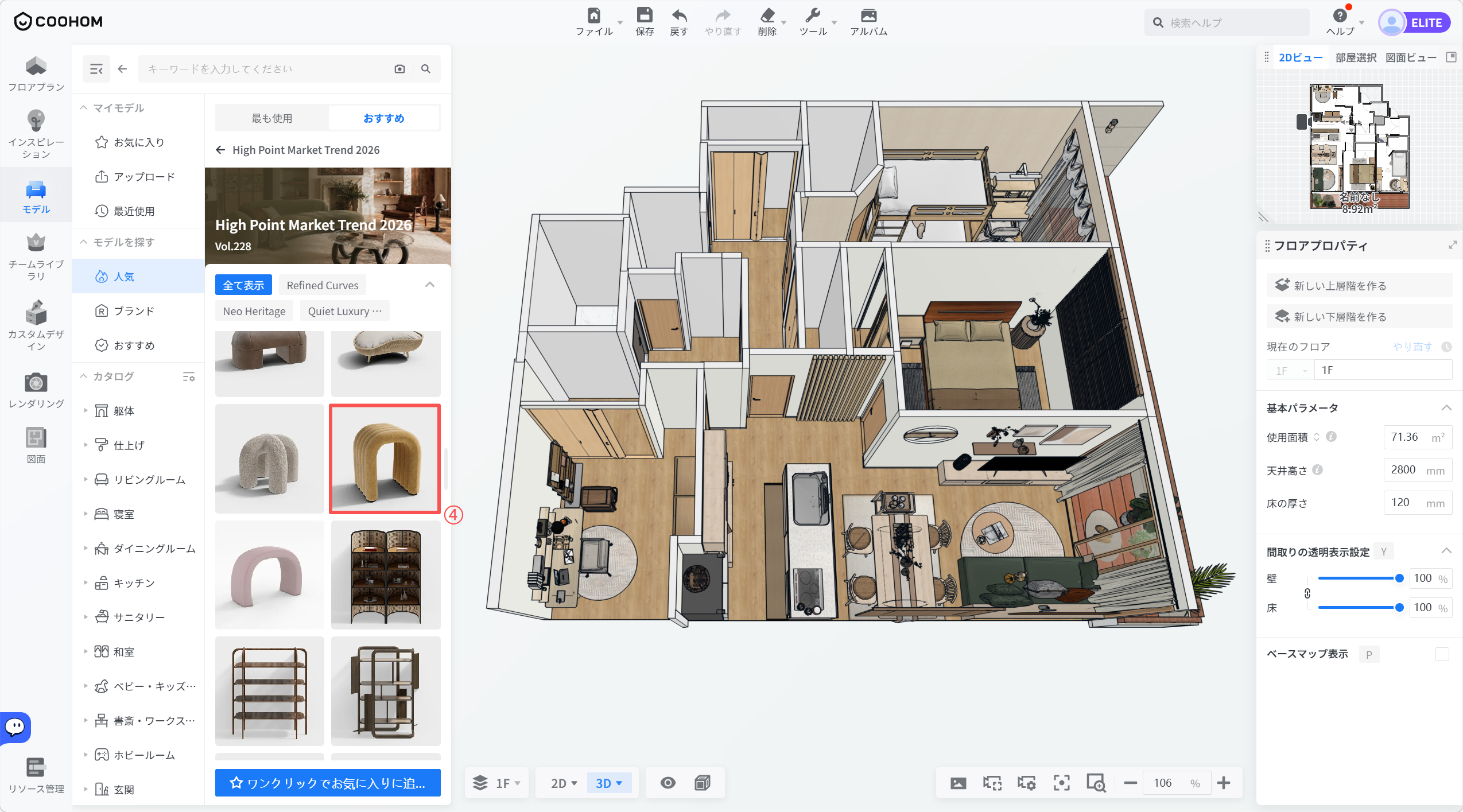
Task: Click the model search magnifier icon
Action: click(426, 69)
